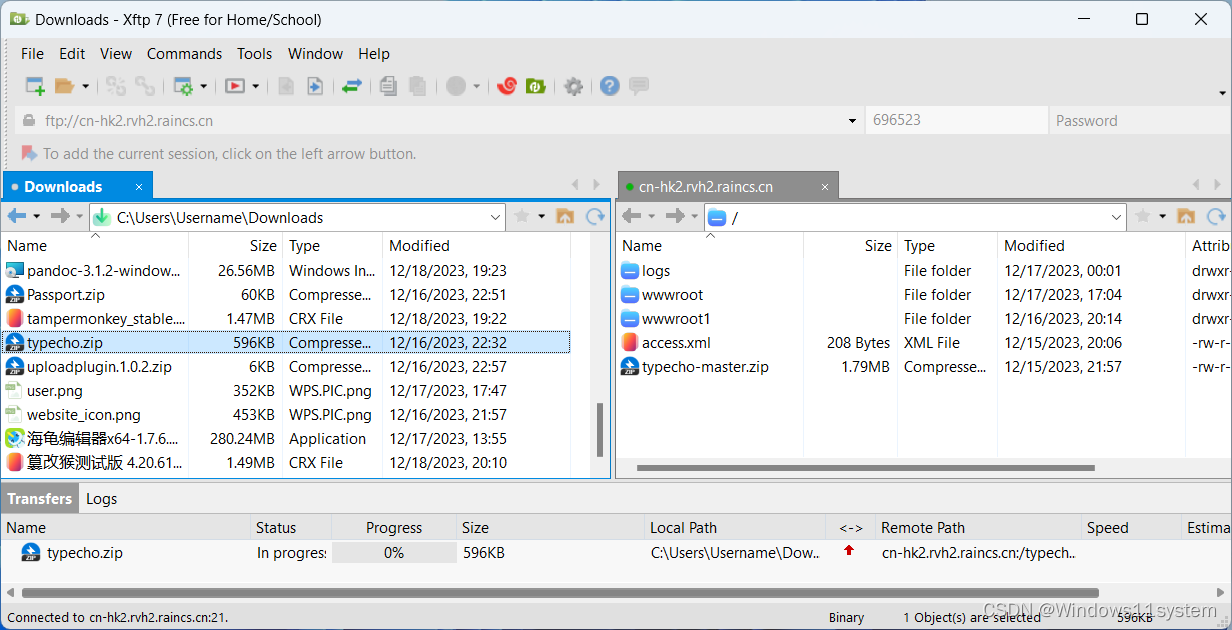
Task: Open the Help menu
Action: point(374,54)
